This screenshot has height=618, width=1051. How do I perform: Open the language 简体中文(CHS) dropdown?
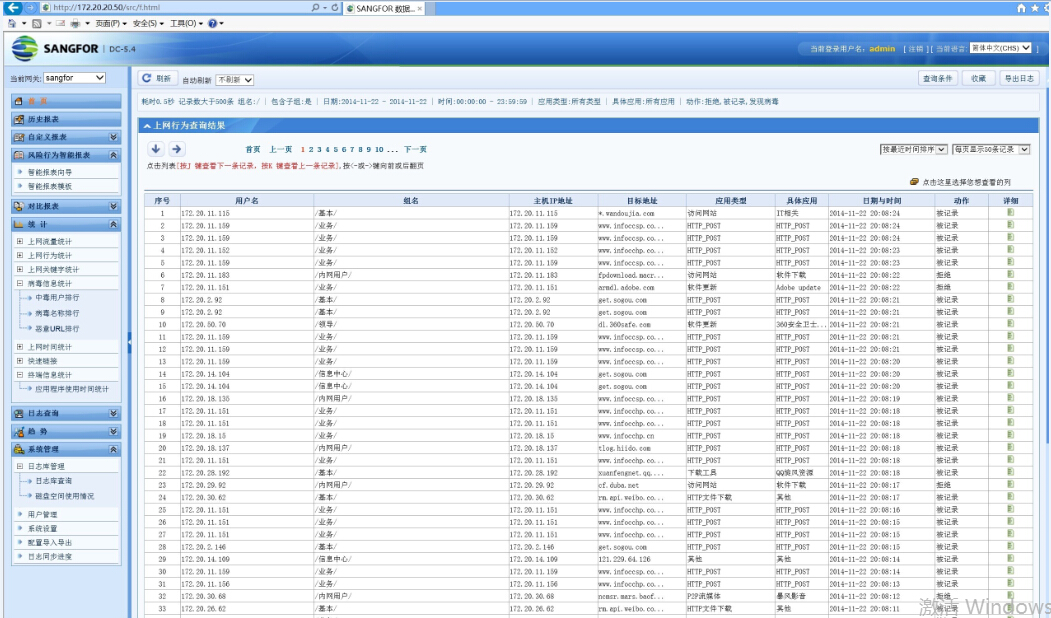[x=1001, y=48]
